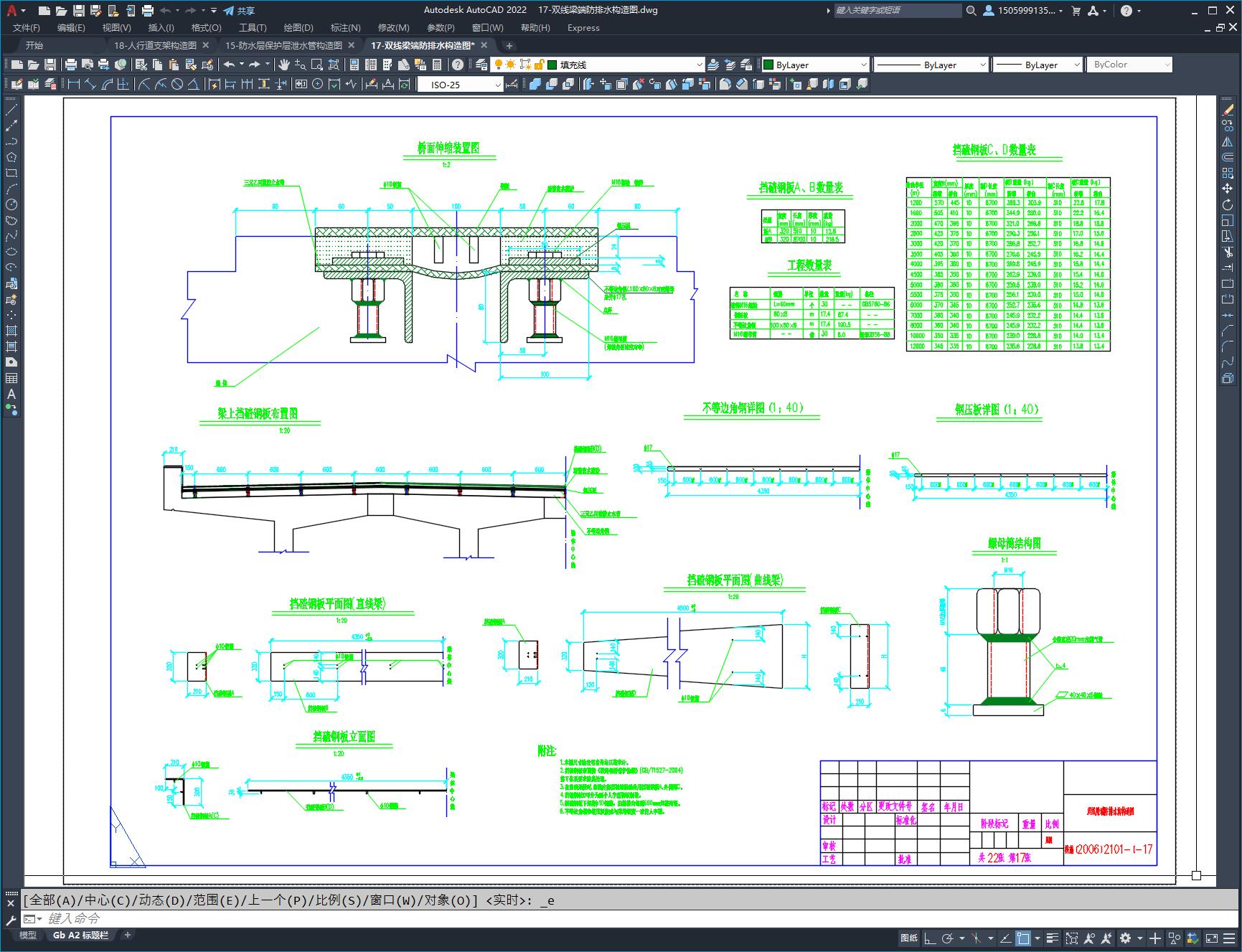1242x952 pixels.
Task: Switch to 18-人行道支架构造图 tab
Action: coord(155,45)
